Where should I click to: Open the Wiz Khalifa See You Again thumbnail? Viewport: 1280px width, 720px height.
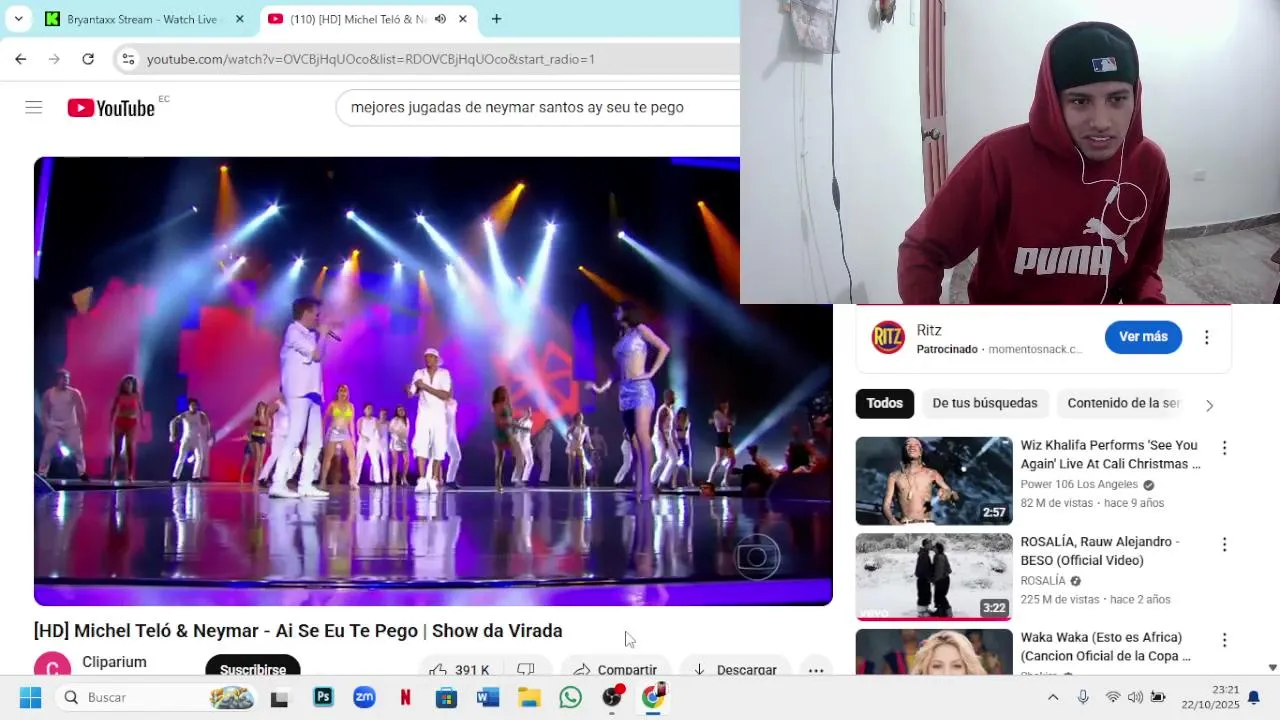(x=934, y=481)
